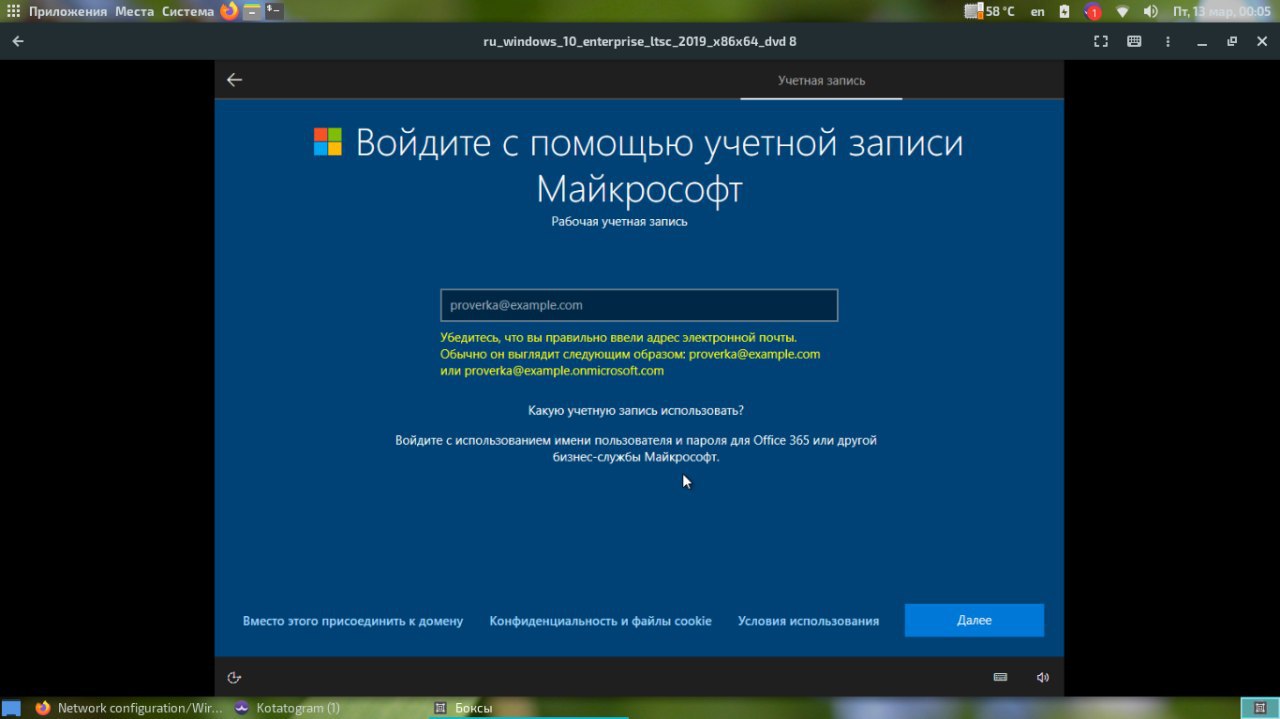Open Условия использования link
This screenshot has width=1280, height=719.
pos(808,621)
